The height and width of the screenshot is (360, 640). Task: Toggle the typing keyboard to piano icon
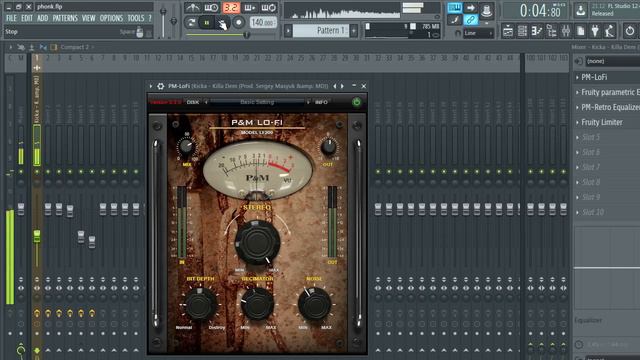(454, 8)
